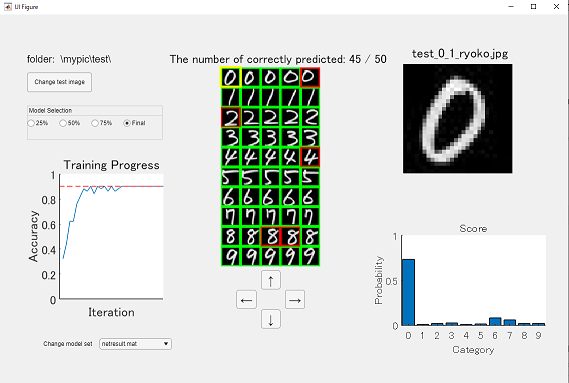Open the netresult.mat model set dropdown
The width and height of the screenshot is (569, 383).
135,344
